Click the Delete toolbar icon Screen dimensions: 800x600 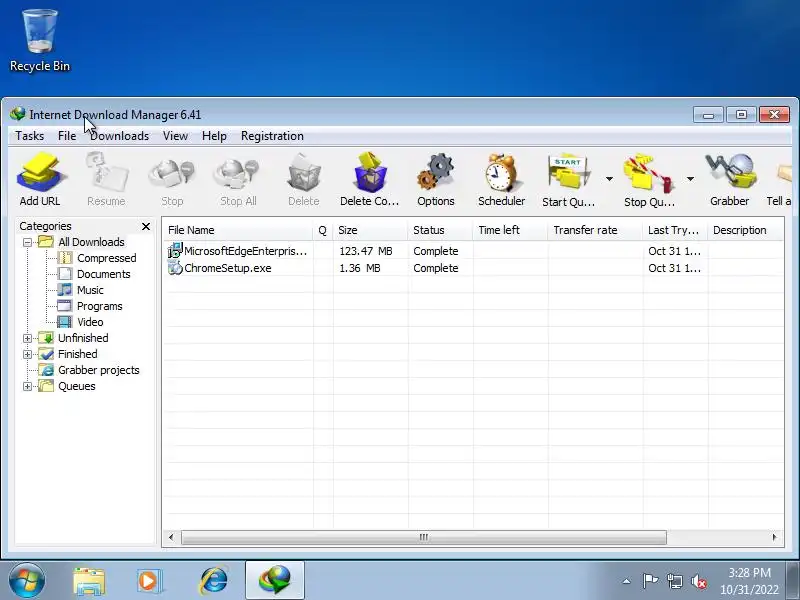[304, 173]
